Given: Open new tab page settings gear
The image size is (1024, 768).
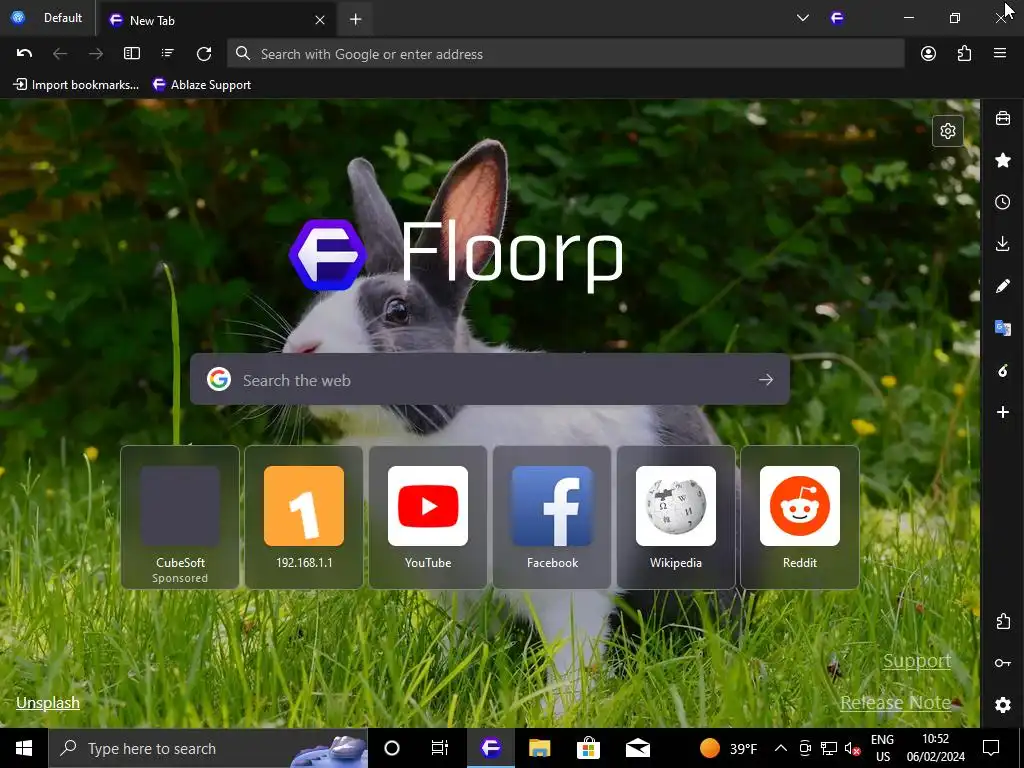Looking at the screenshot, I should 948,131.
